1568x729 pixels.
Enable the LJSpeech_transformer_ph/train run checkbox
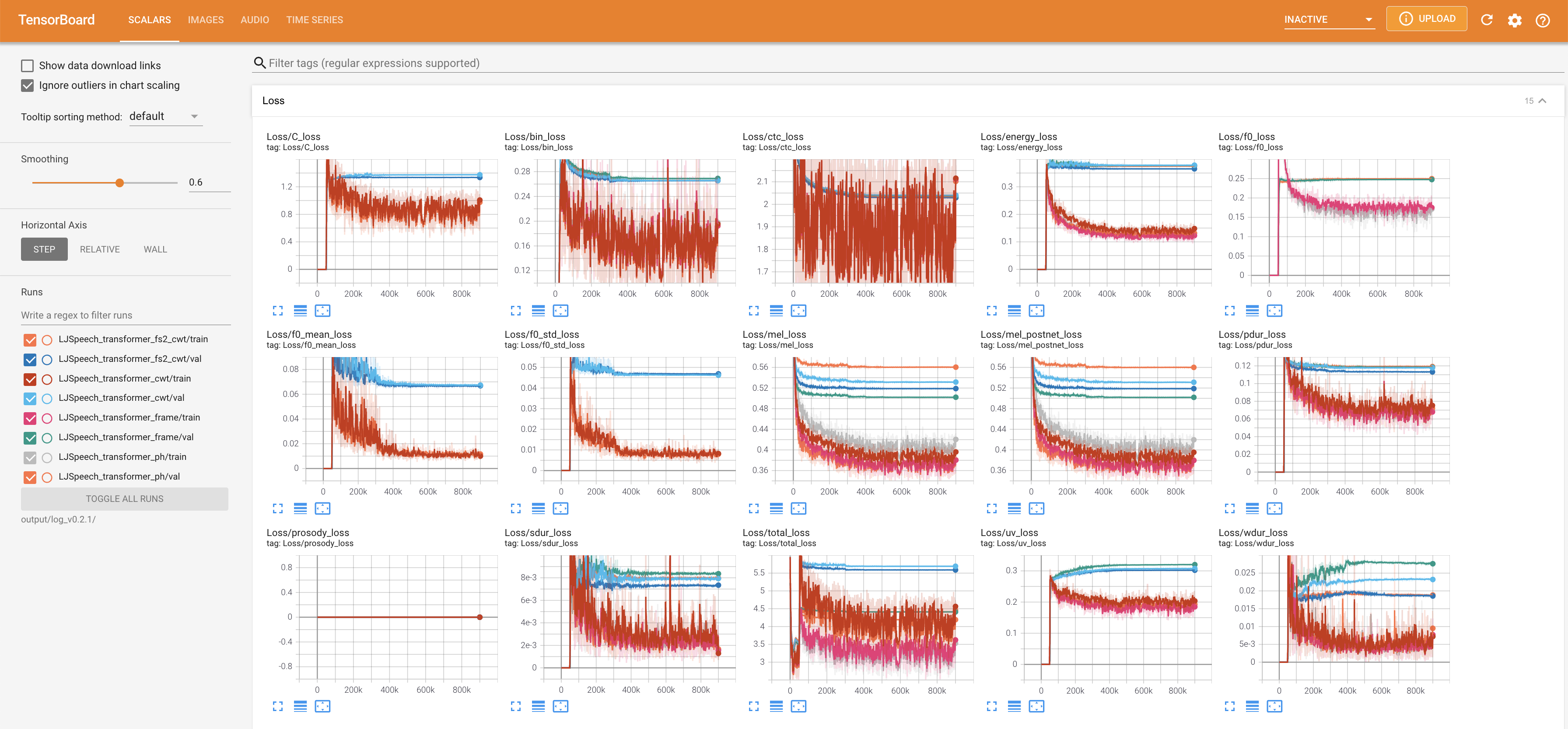[x=30, y=457]
